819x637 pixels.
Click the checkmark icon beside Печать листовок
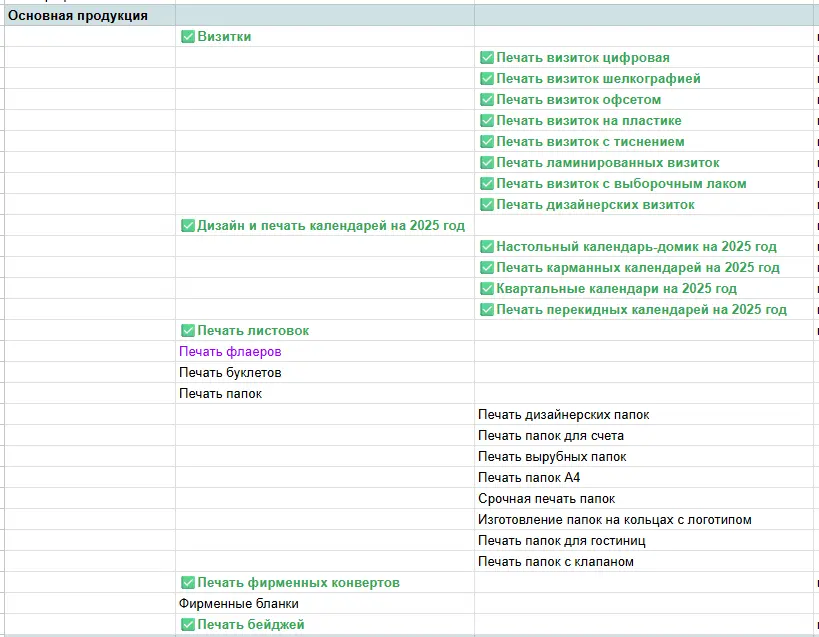coord(187,331)
